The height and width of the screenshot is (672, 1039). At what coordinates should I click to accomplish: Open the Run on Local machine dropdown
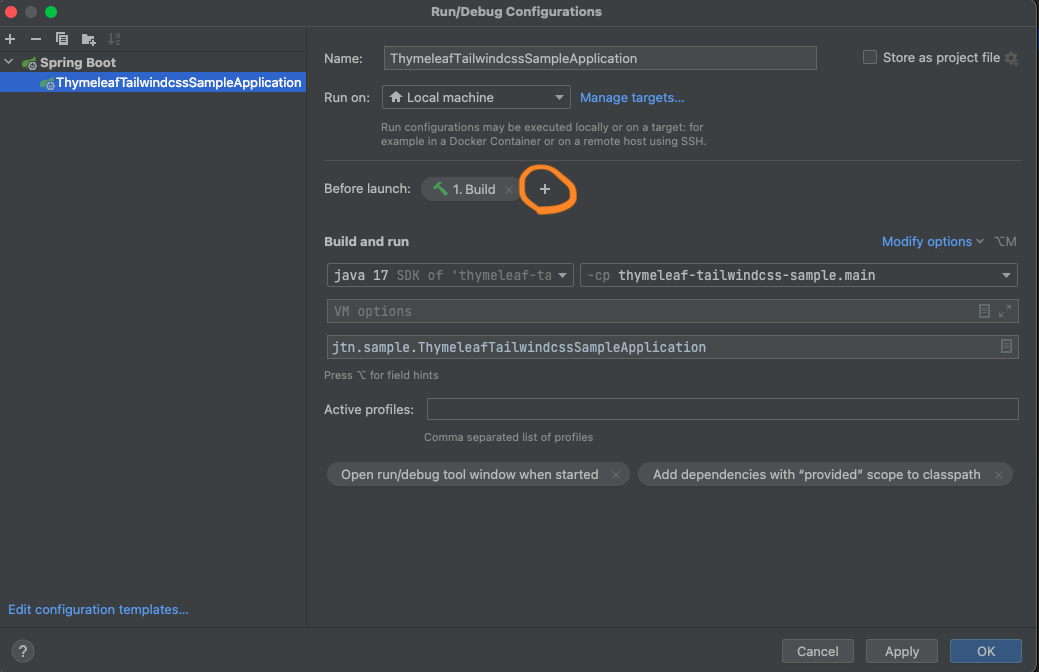476,97
